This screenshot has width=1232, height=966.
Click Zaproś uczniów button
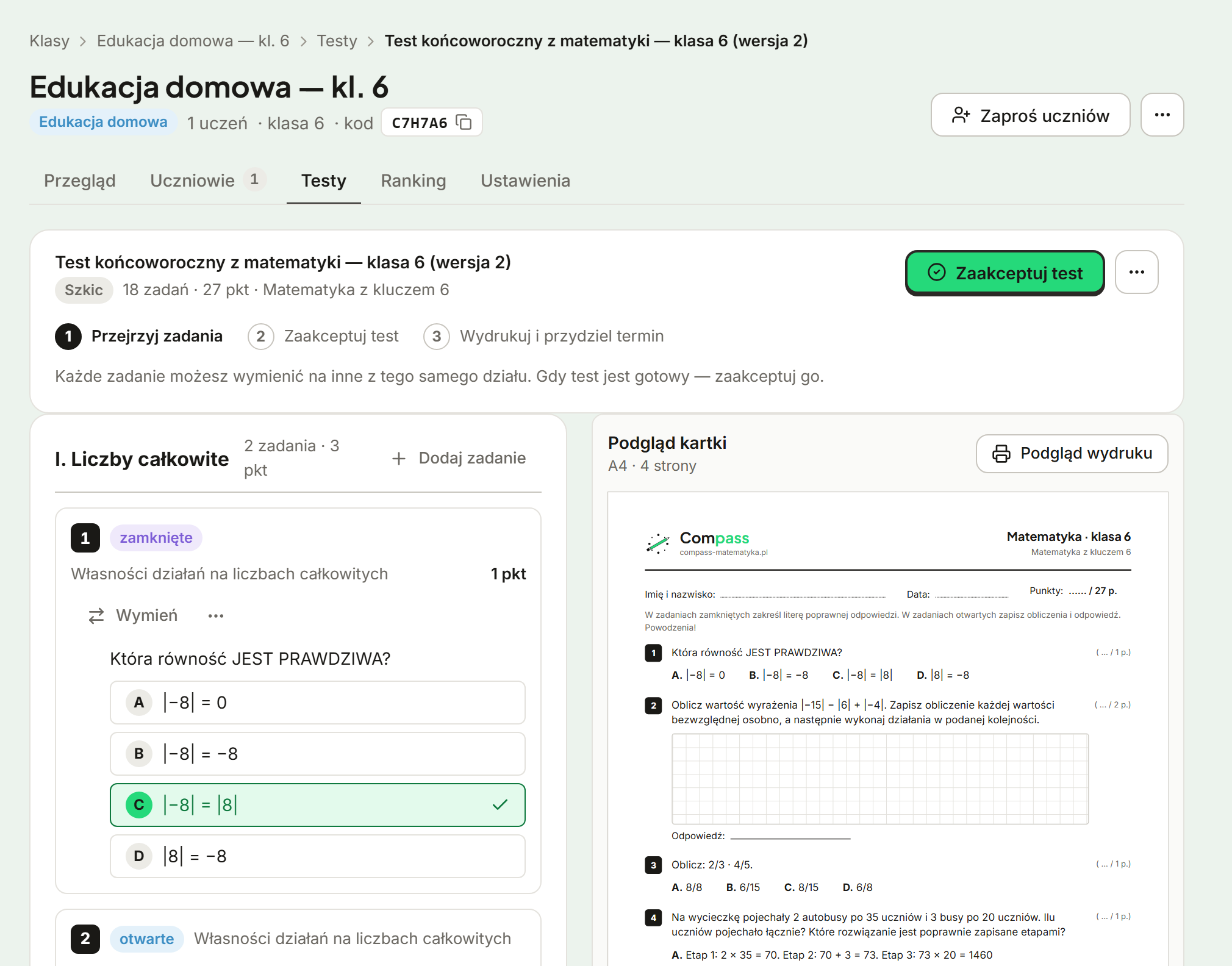tap(1030, 115)
